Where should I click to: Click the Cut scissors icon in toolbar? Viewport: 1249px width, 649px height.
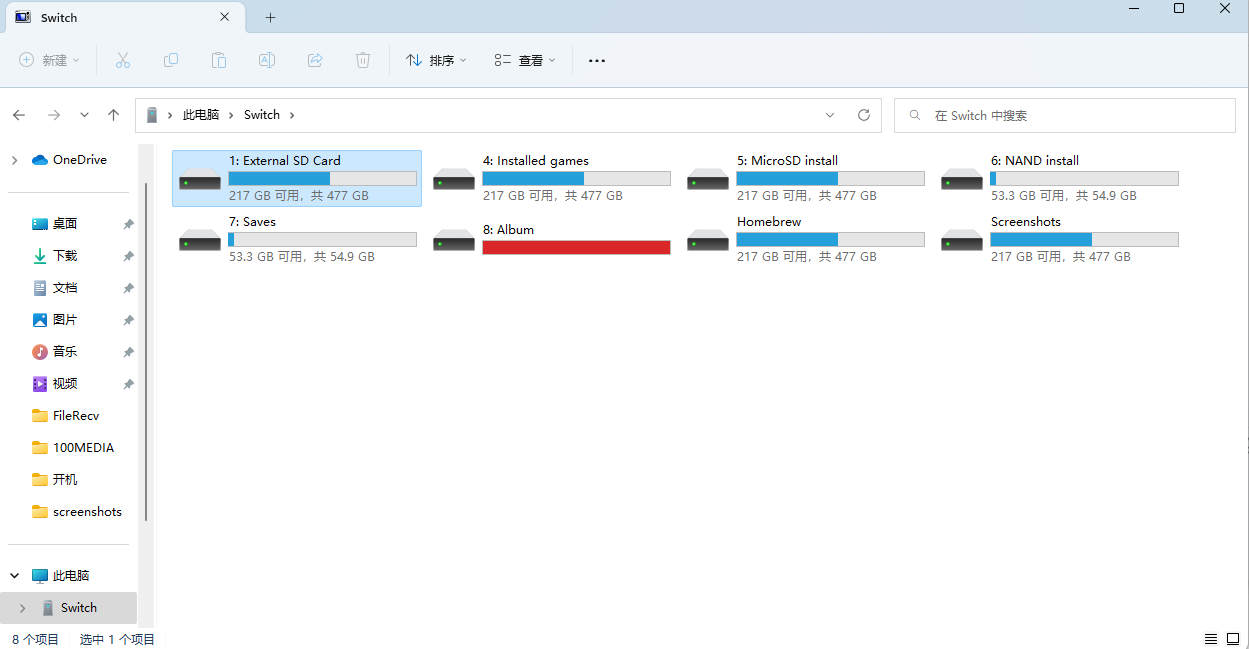tap(123, 61)
